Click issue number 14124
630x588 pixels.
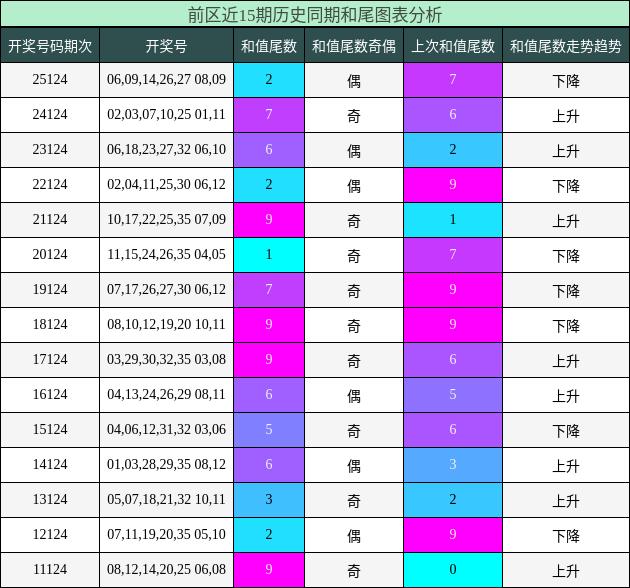pyautogui.click(x=50, y=464)
